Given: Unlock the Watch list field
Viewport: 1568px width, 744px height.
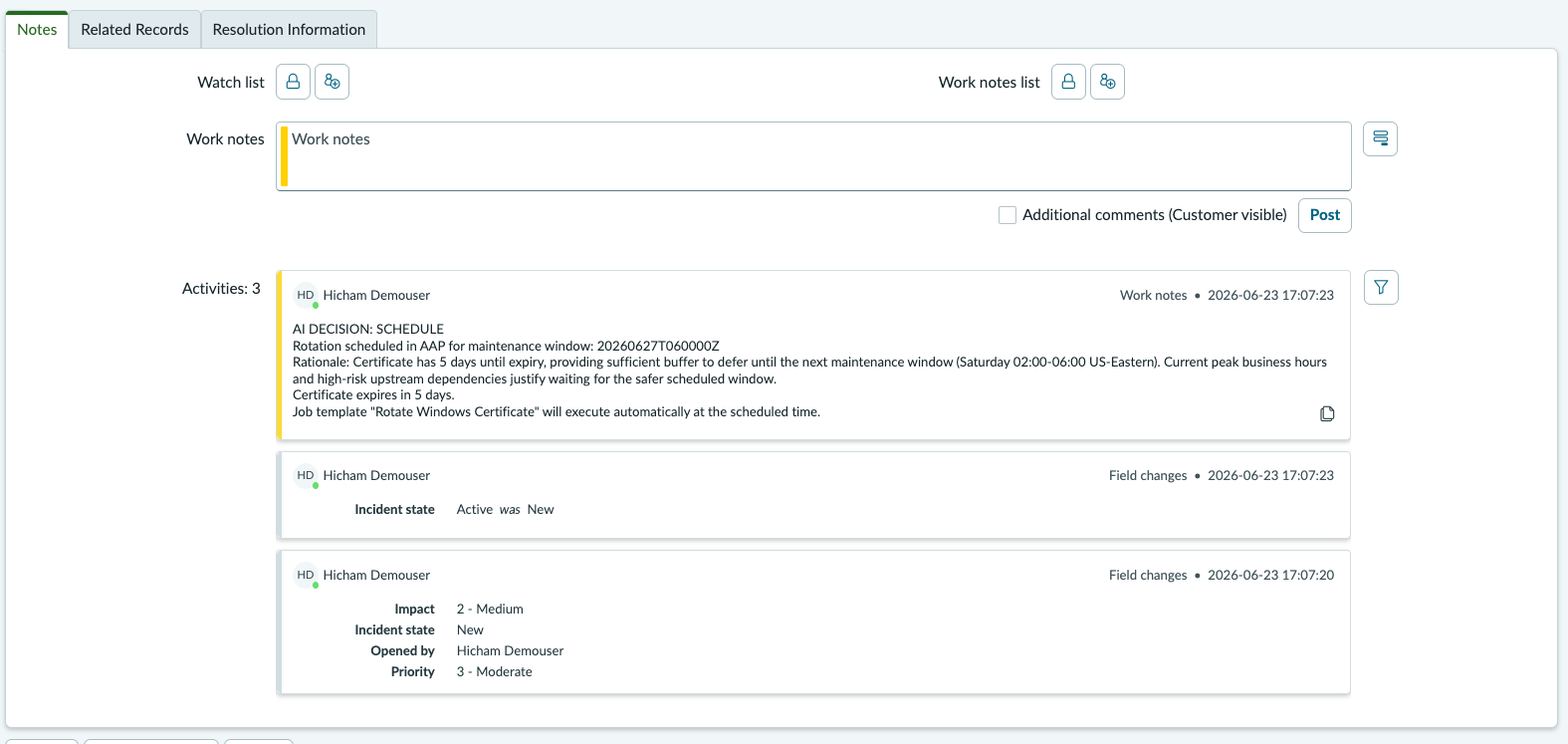Looking at the screenshot, I should pos(293,82).
